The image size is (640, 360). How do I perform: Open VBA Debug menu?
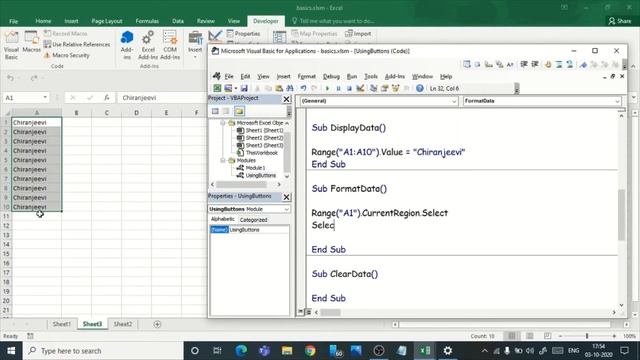click(x=331, y=76)
